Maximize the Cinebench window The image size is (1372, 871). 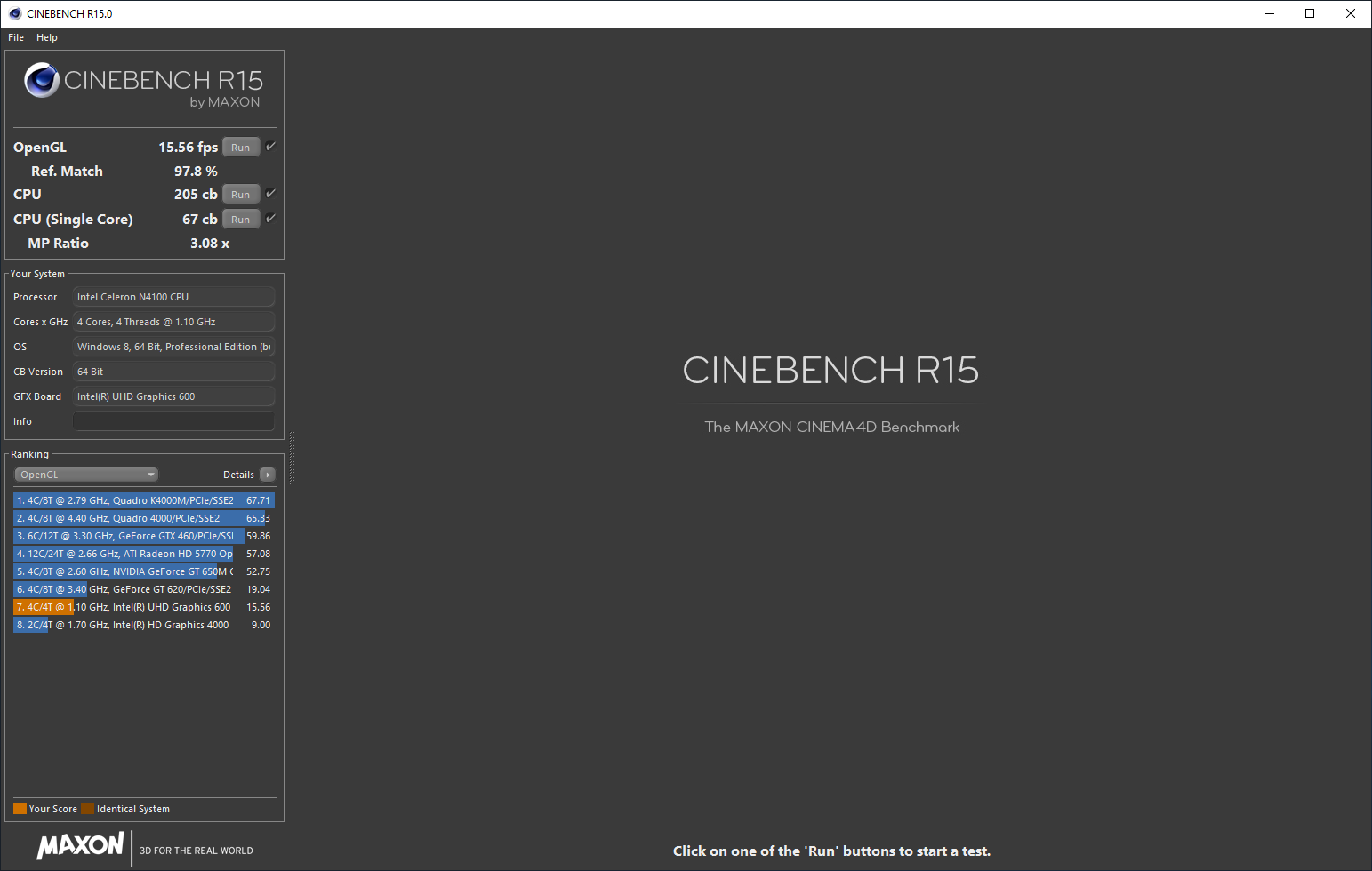[1310, 13]
